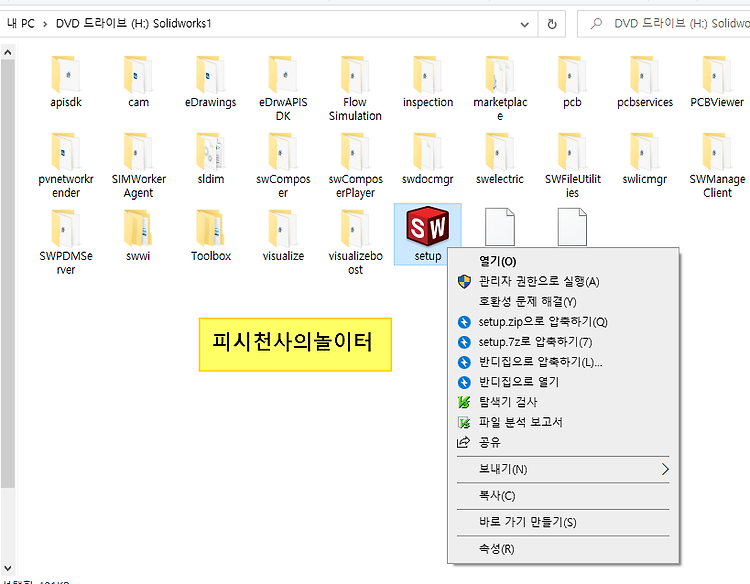Viewport: 750px width, 584px height.
Task: Open the address bar history dropdown
Action: coord(525,24)
